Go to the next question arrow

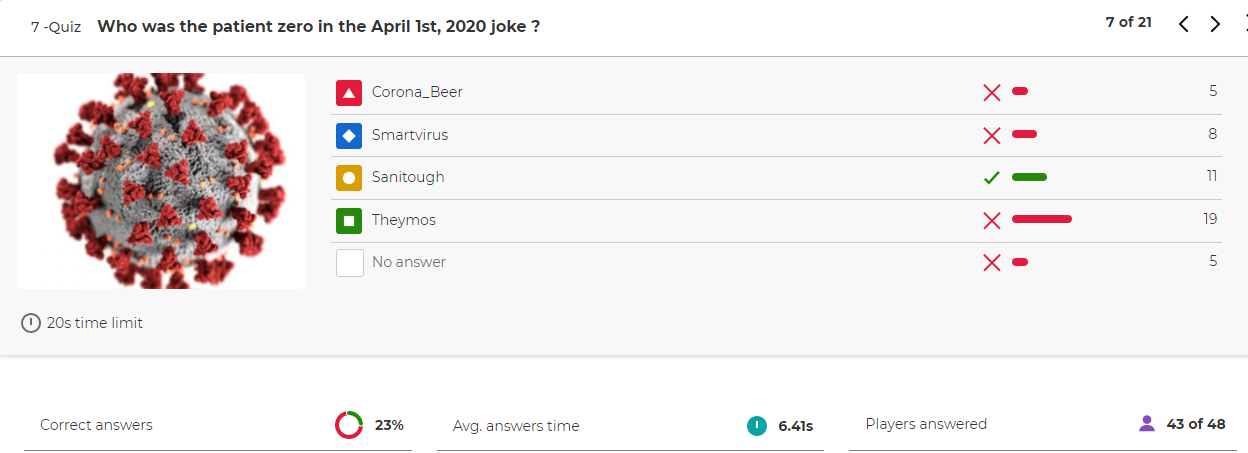[x=1215, y=24]
